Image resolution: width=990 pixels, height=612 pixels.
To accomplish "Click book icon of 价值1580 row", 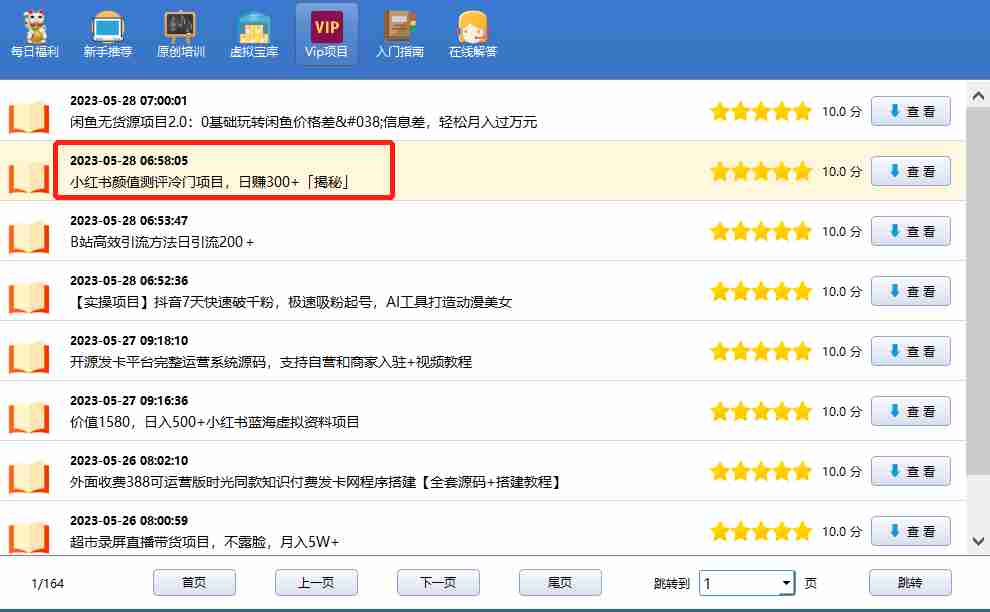I will pos(29,417).
